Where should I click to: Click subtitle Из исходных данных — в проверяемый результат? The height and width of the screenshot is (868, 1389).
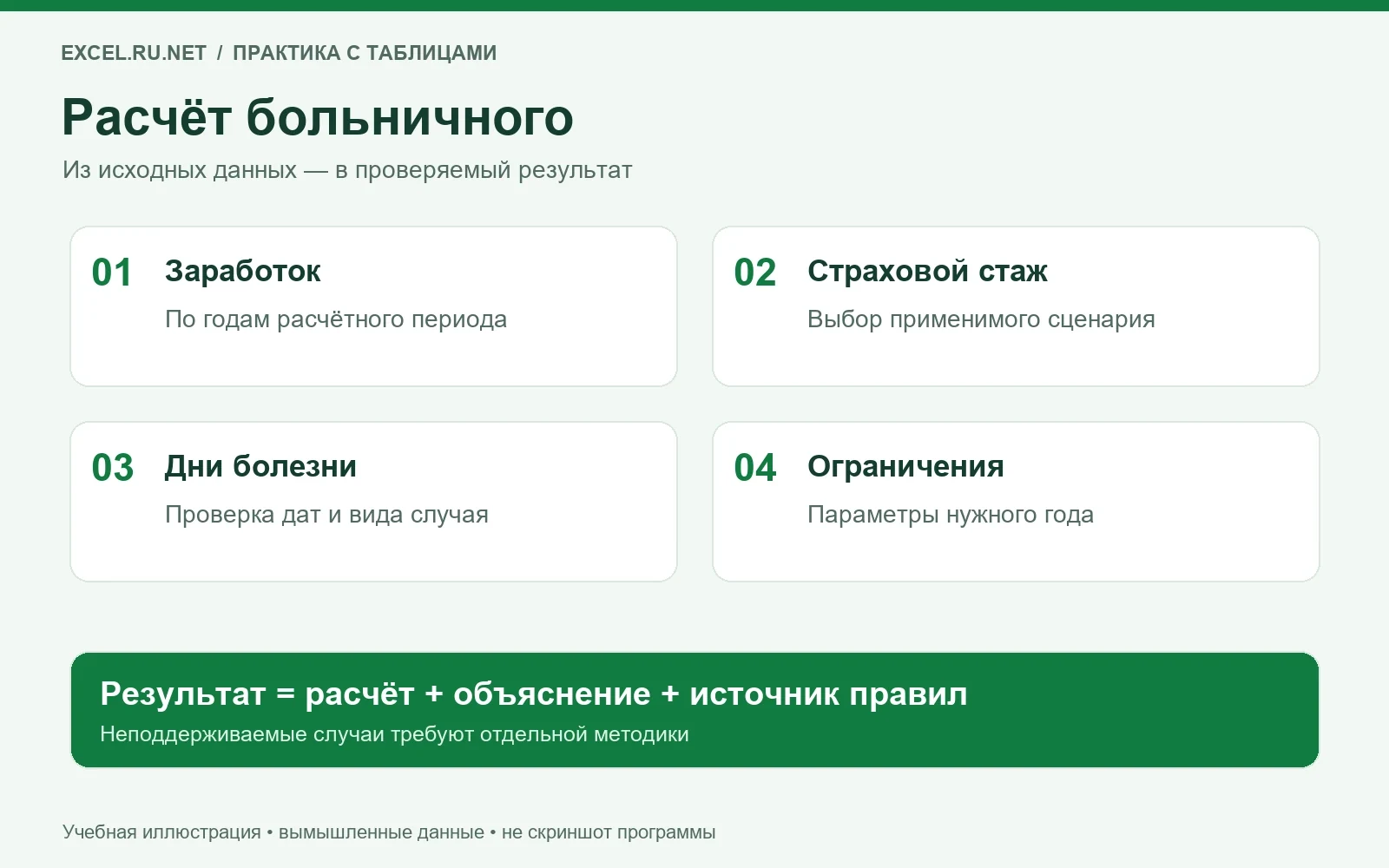pos(347,170)
